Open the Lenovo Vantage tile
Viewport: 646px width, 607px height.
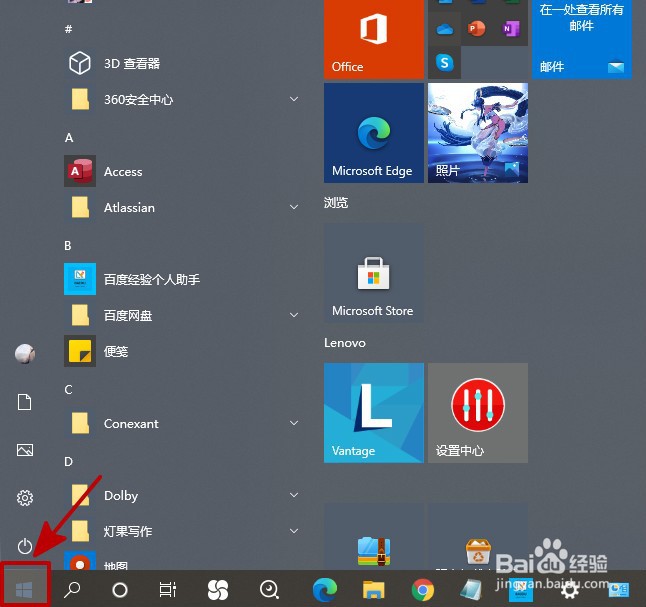[374, 413]
